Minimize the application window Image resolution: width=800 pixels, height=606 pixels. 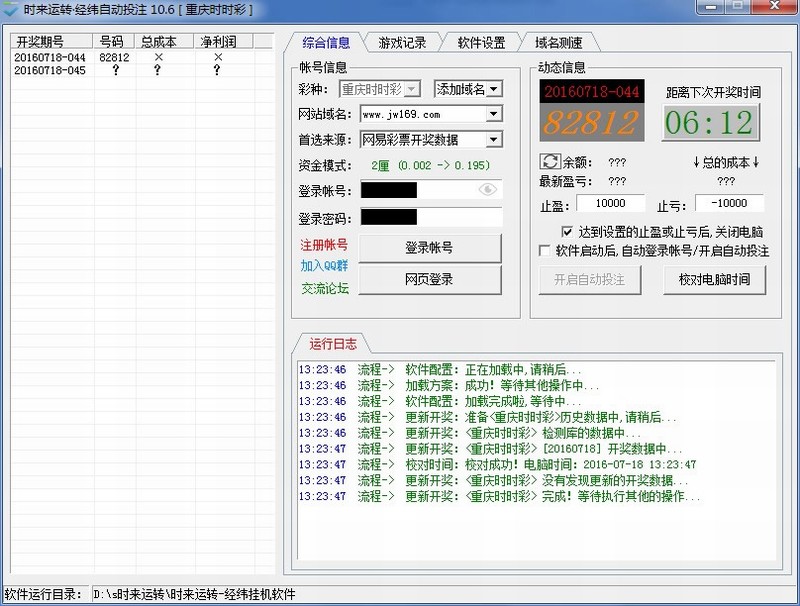(x=711, y=8)
